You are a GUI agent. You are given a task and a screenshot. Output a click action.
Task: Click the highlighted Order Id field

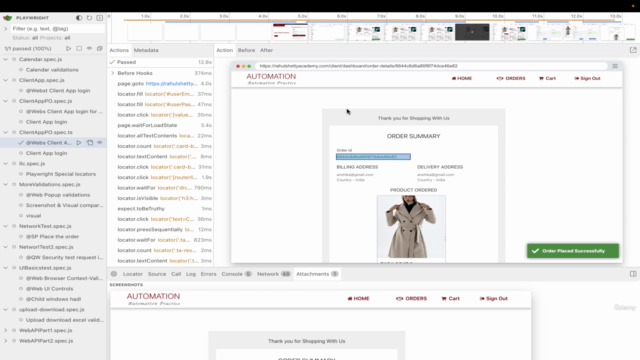(373, 157)
